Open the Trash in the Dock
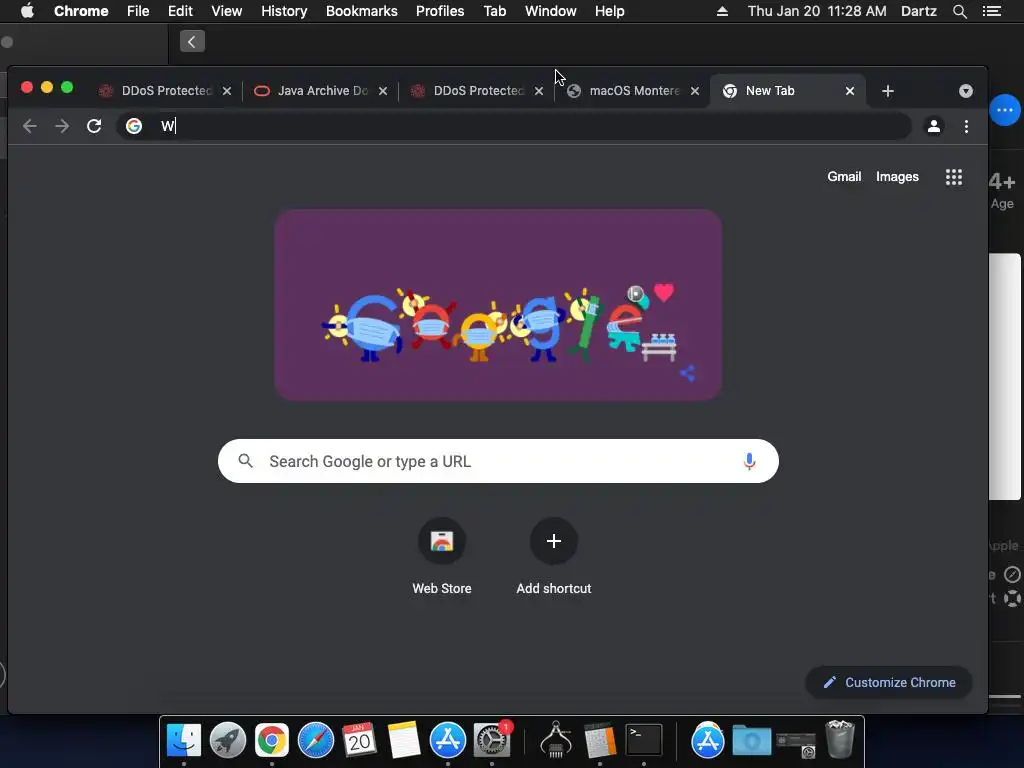This screenshot has height=768, width=1024. [x=840, y=739]
